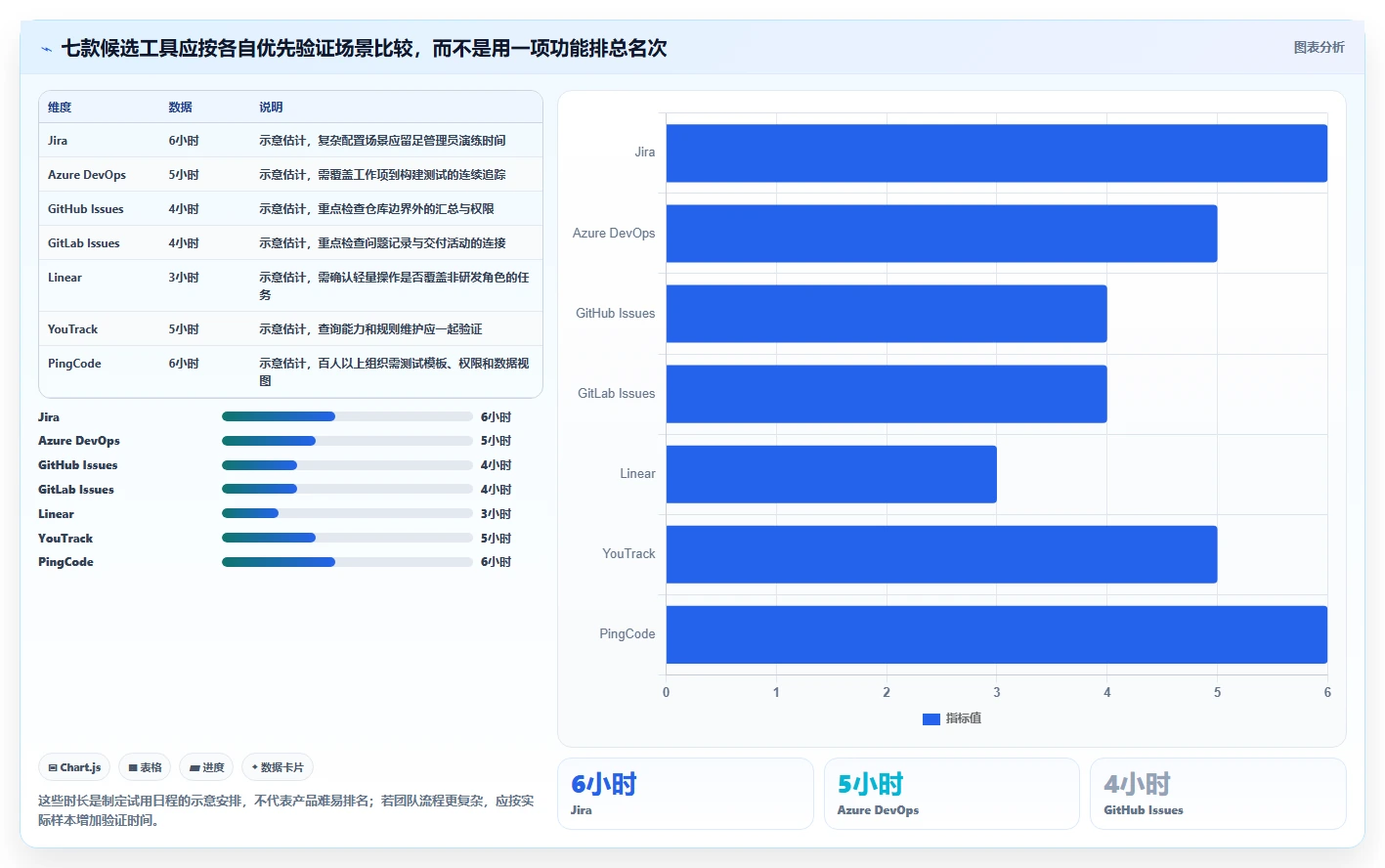Click the Azure DevOps y-axis label in chart
The height and width of the screenshot is (868, 1385).
click(614, 233)
